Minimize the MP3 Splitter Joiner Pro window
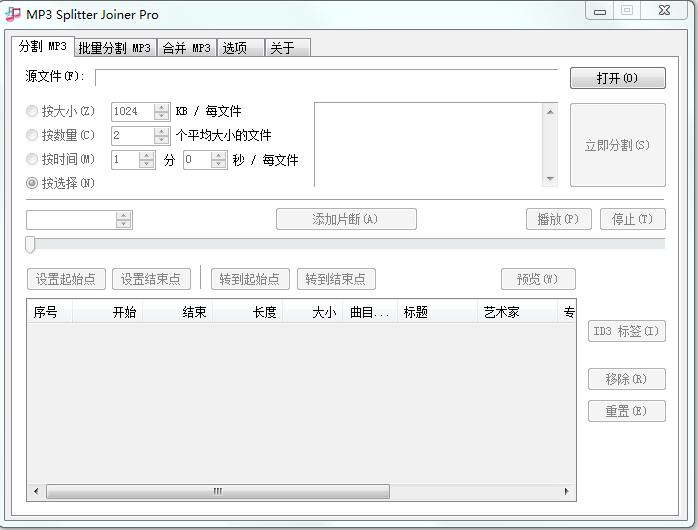 pyautogui.click(x=600, y=11)
